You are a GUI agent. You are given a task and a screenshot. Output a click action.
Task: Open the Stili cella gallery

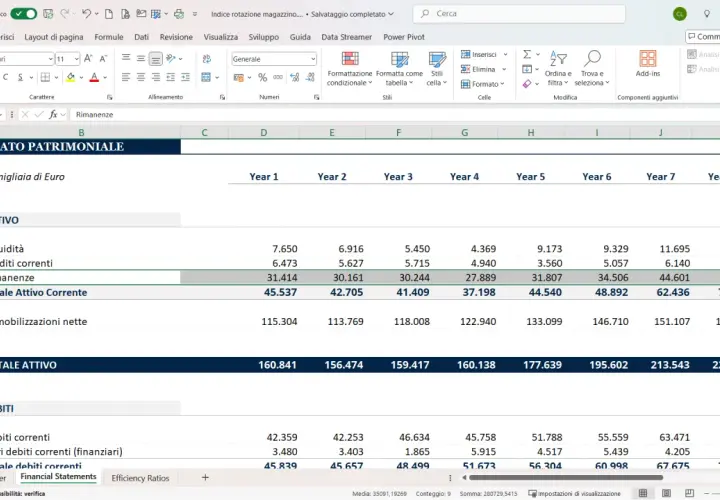pos(437,68)
